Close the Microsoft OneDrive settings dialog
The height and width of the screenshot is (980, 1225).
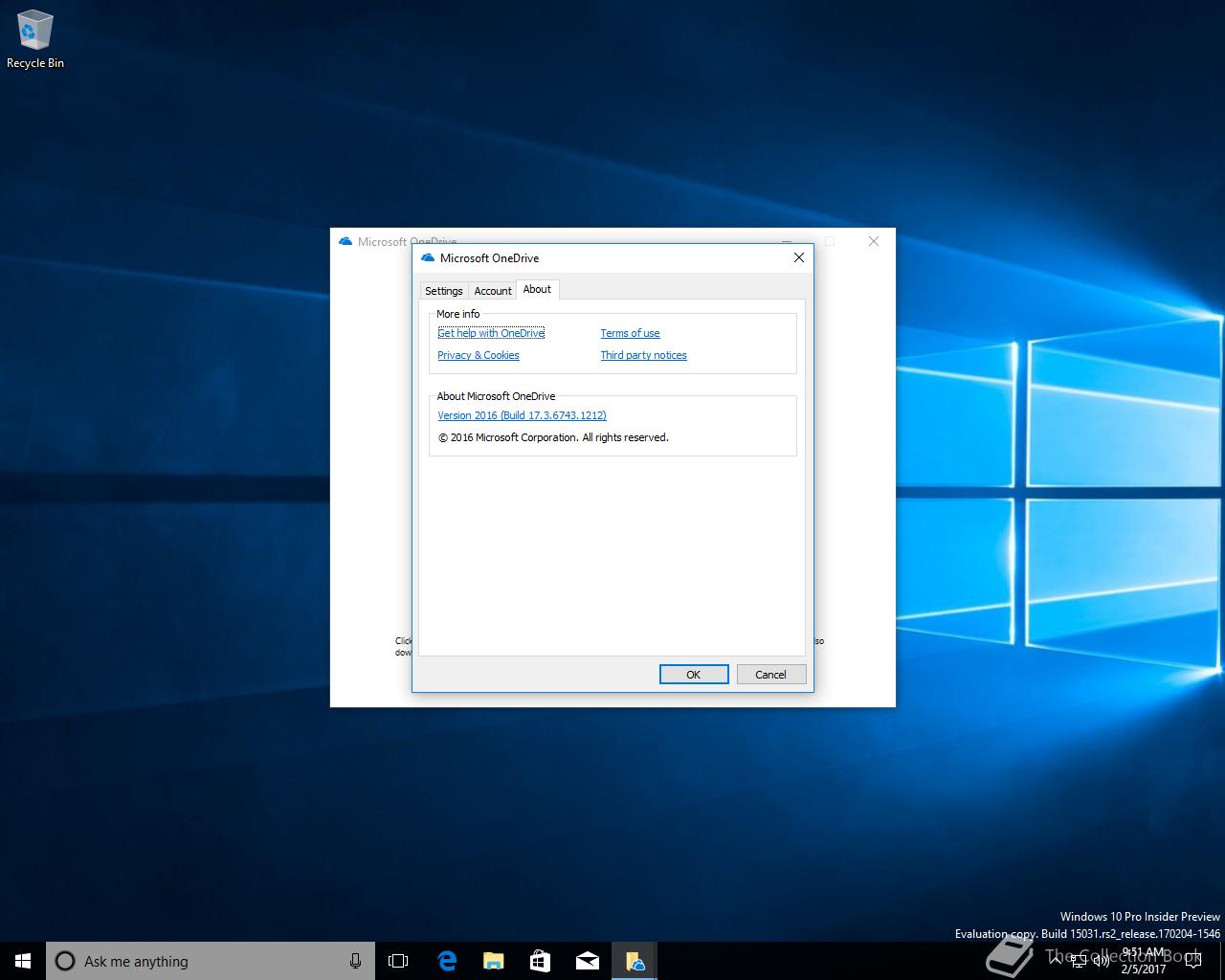point(799,257)
